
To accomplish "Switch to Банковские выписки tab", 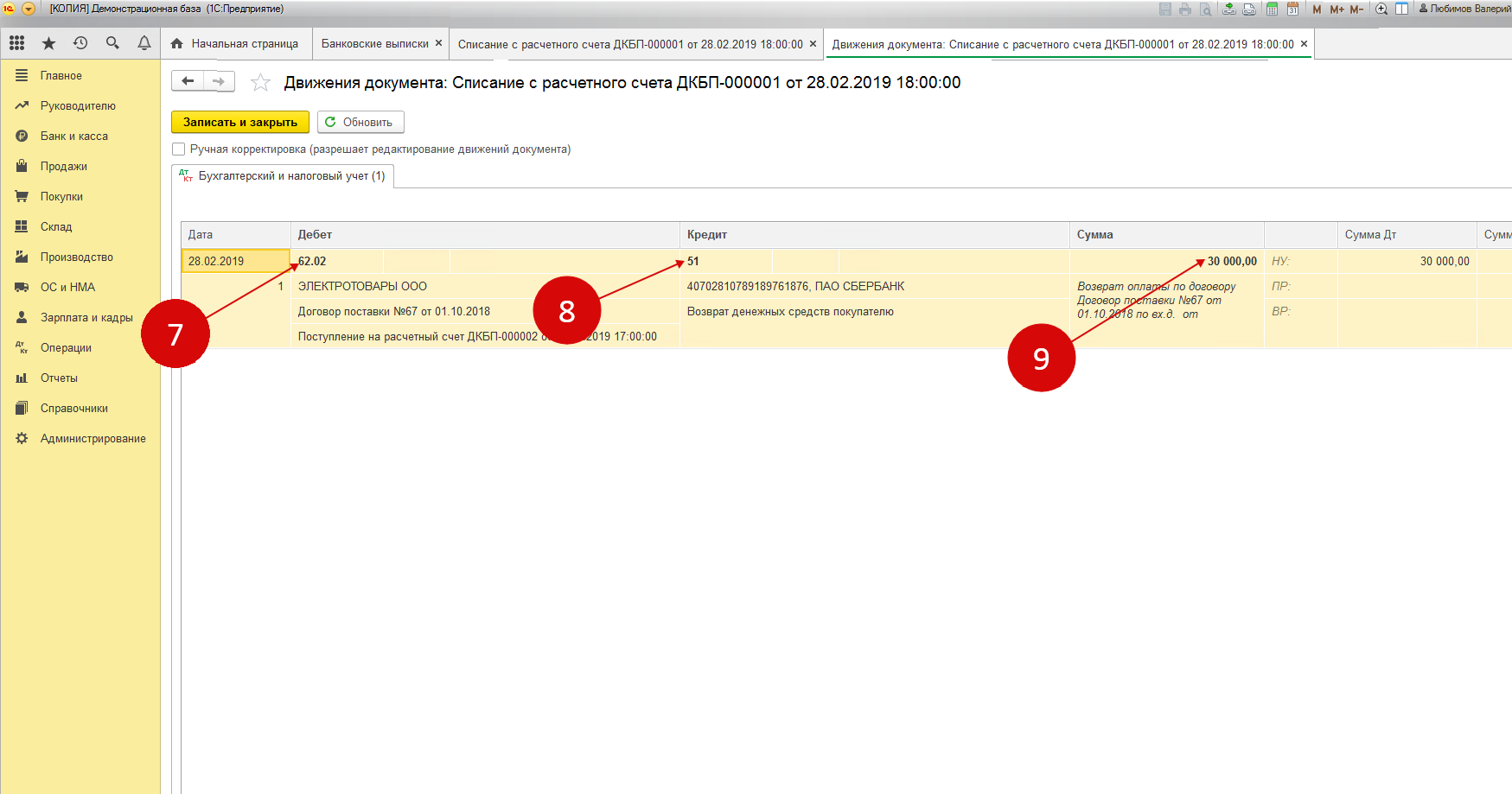I will point(374,44).
